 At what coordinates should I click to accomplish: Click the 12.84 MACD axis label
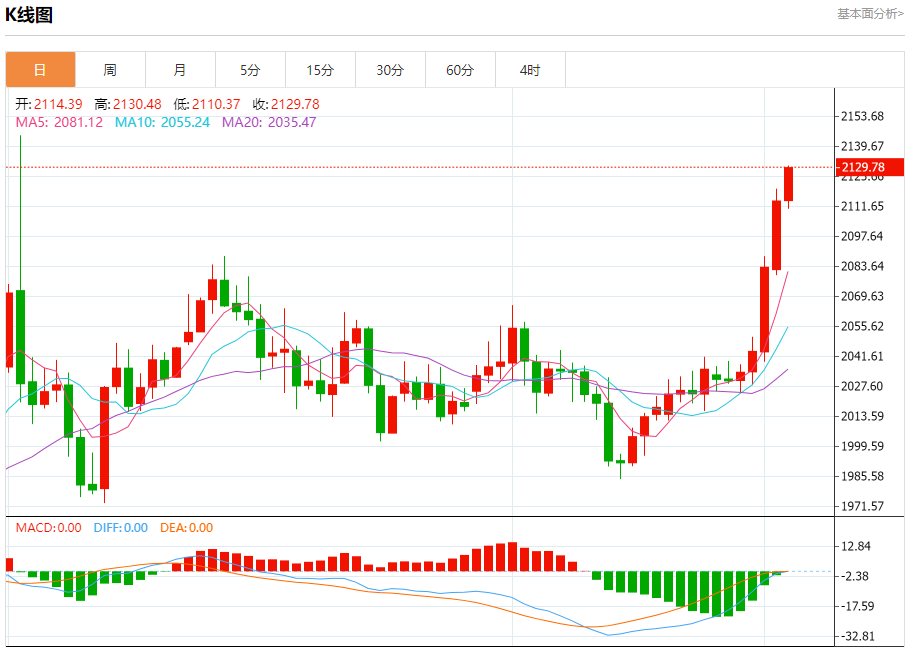click(856, 547)
